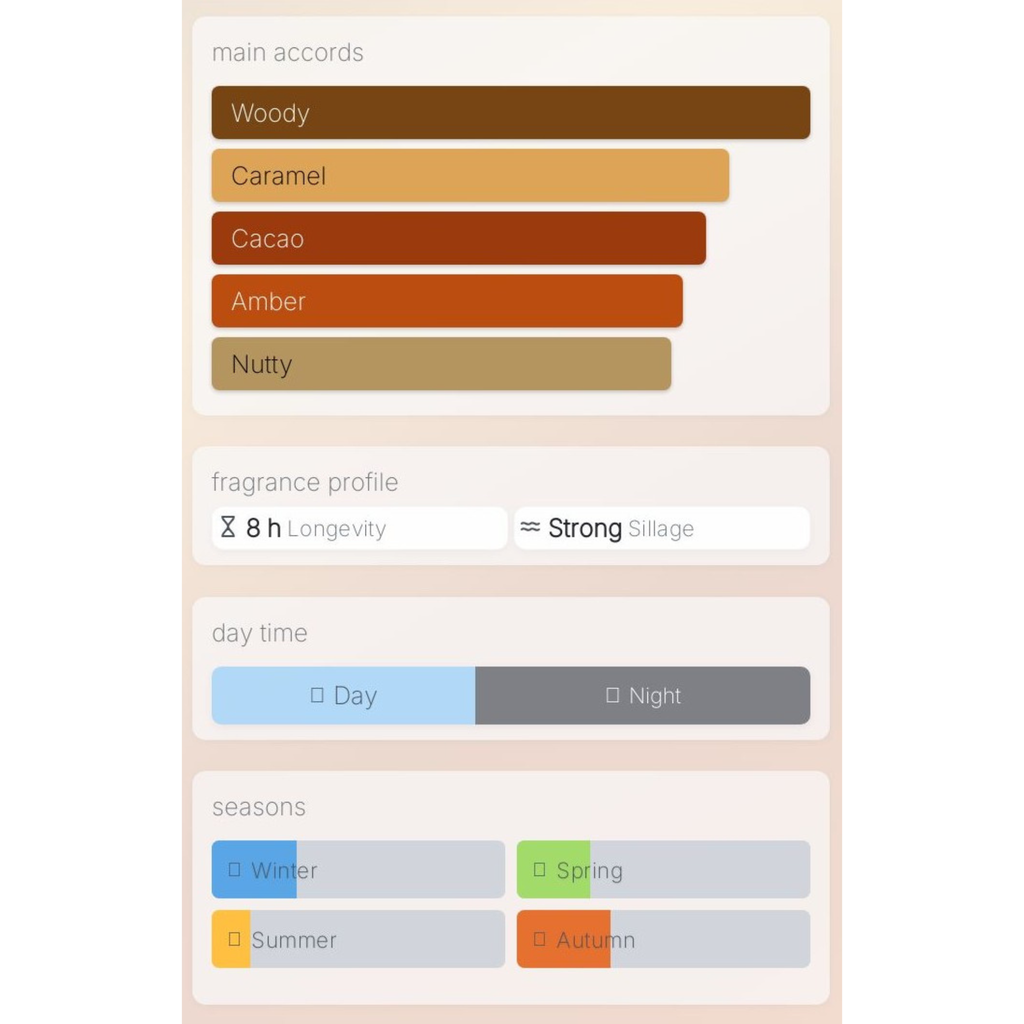The width and height of the screenshot is (1024, 1024).
Task: Tap the Cacao accord bar
Action: 458,239
